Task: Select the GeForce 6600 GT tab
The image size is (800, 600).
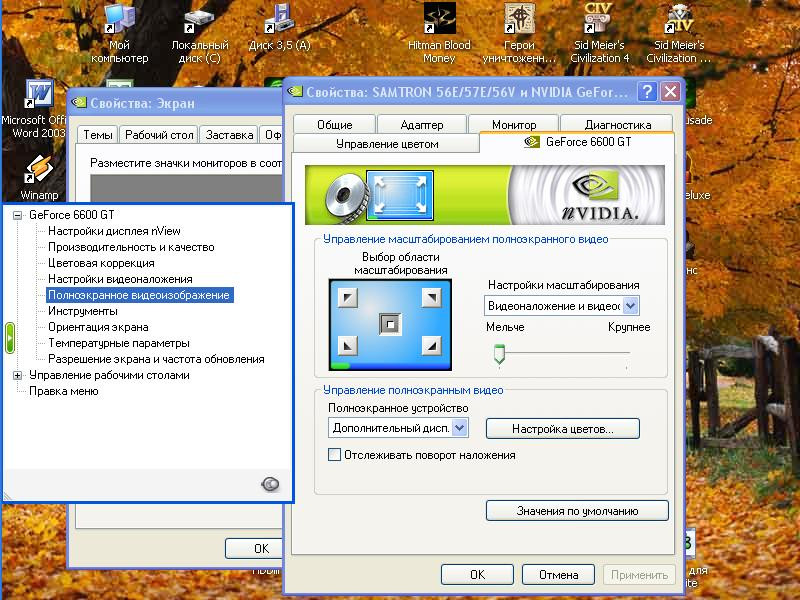Action: [x=577, y=142]
